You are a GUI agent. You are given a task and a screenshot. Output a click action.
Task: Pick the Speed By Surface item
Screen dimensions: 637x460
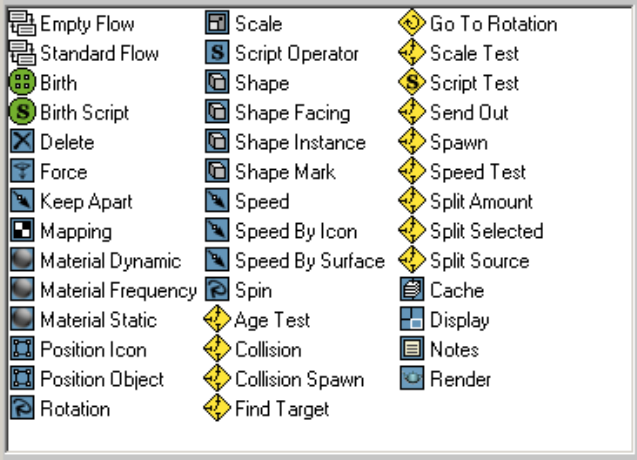pyautogui.click(x=309, y=261)
